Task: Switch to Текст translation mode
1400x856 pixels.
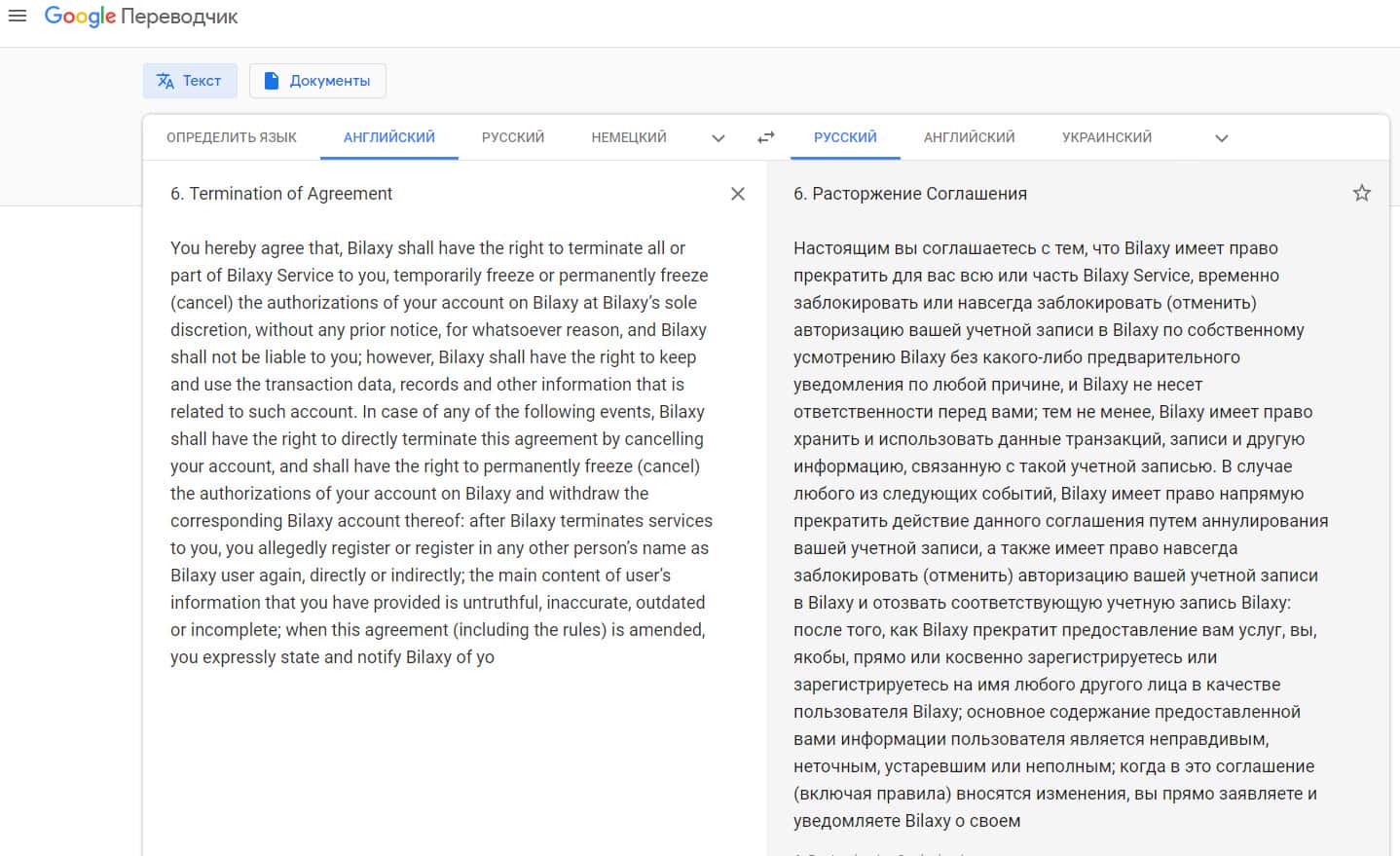Action: (190, 81)
